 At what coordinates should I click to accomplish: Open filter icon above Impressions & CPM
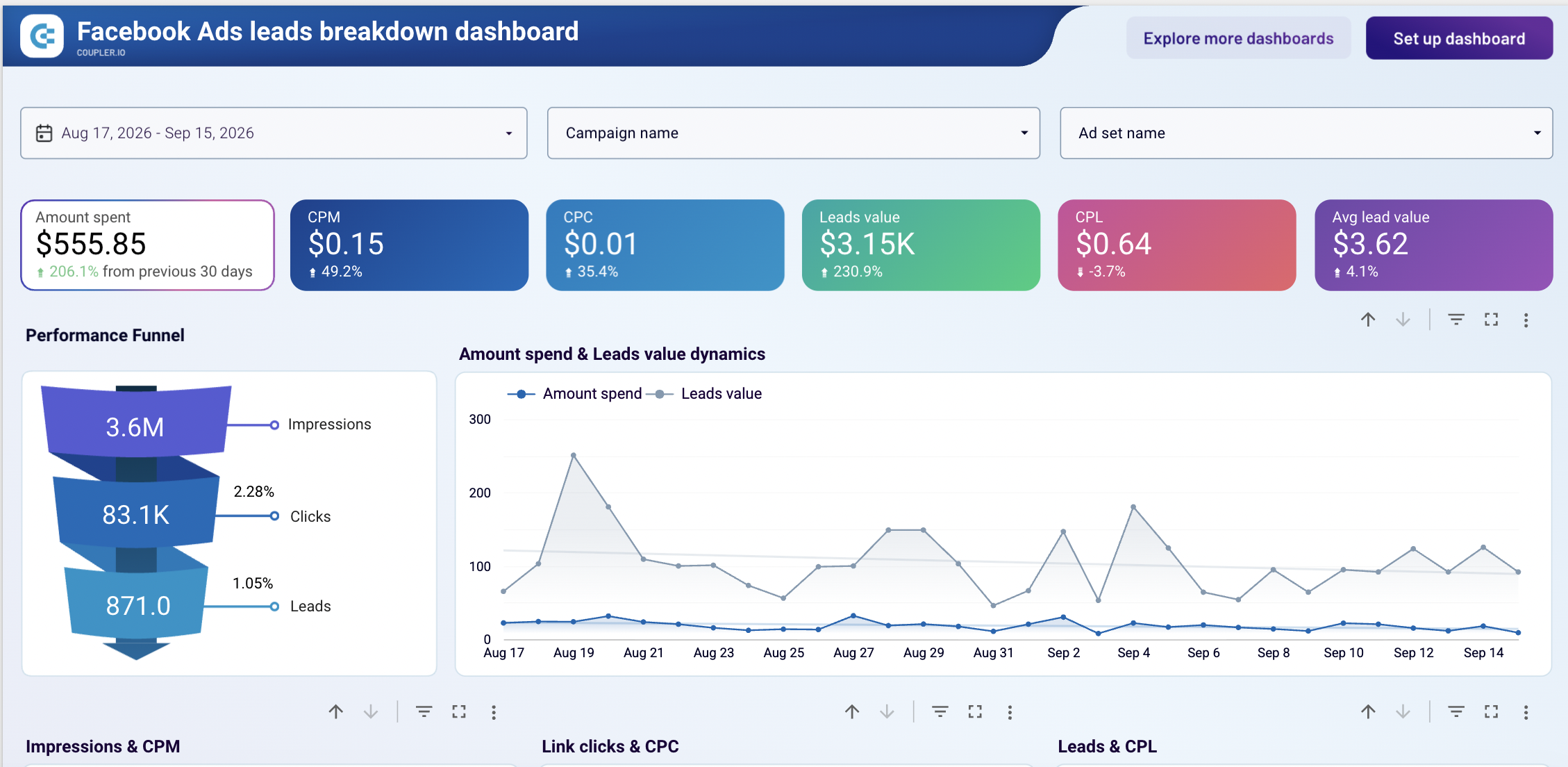click(424, 711)
